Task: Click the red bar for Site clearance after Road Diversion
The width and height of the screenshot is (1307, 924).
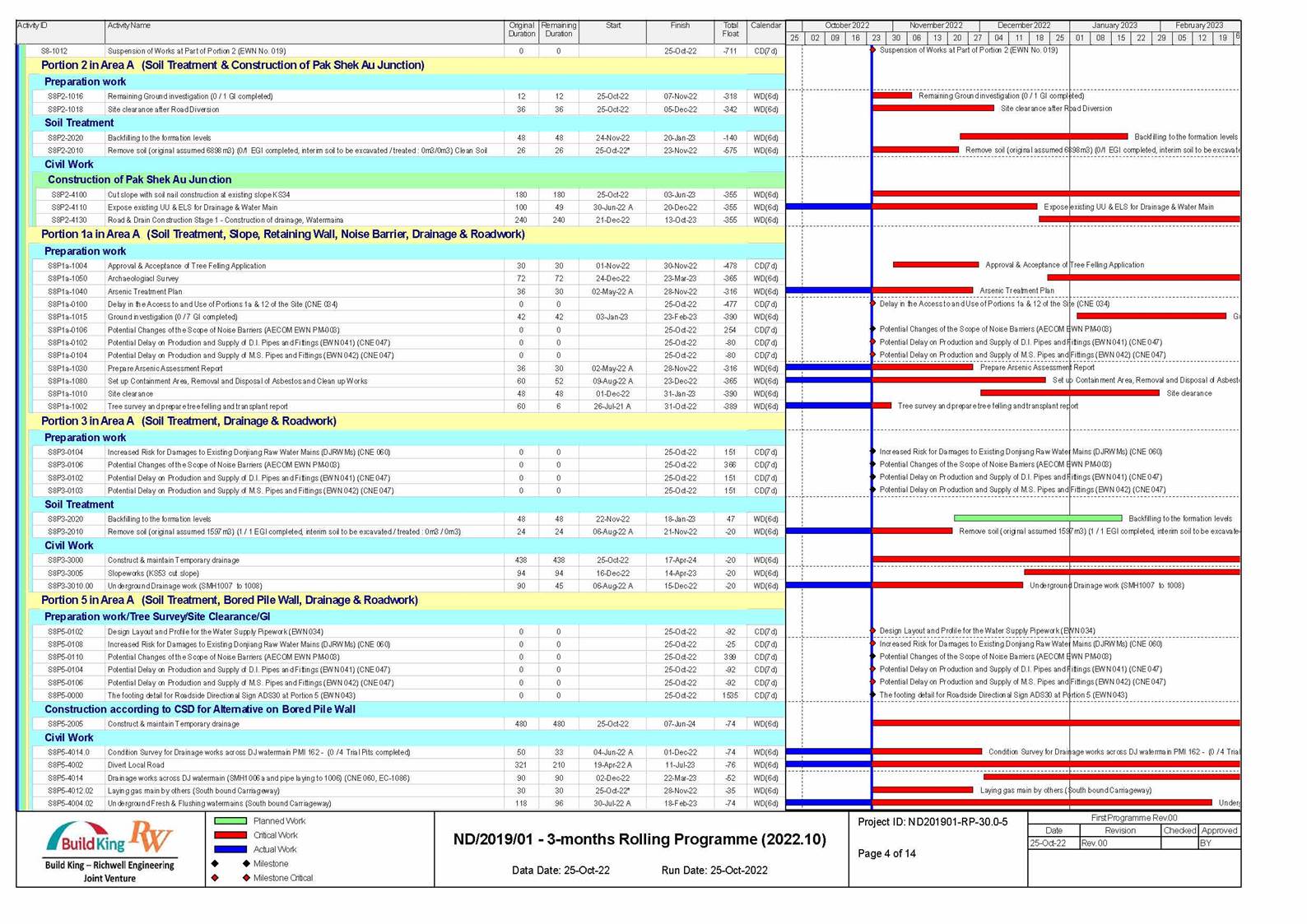Action: coord(933,108)
